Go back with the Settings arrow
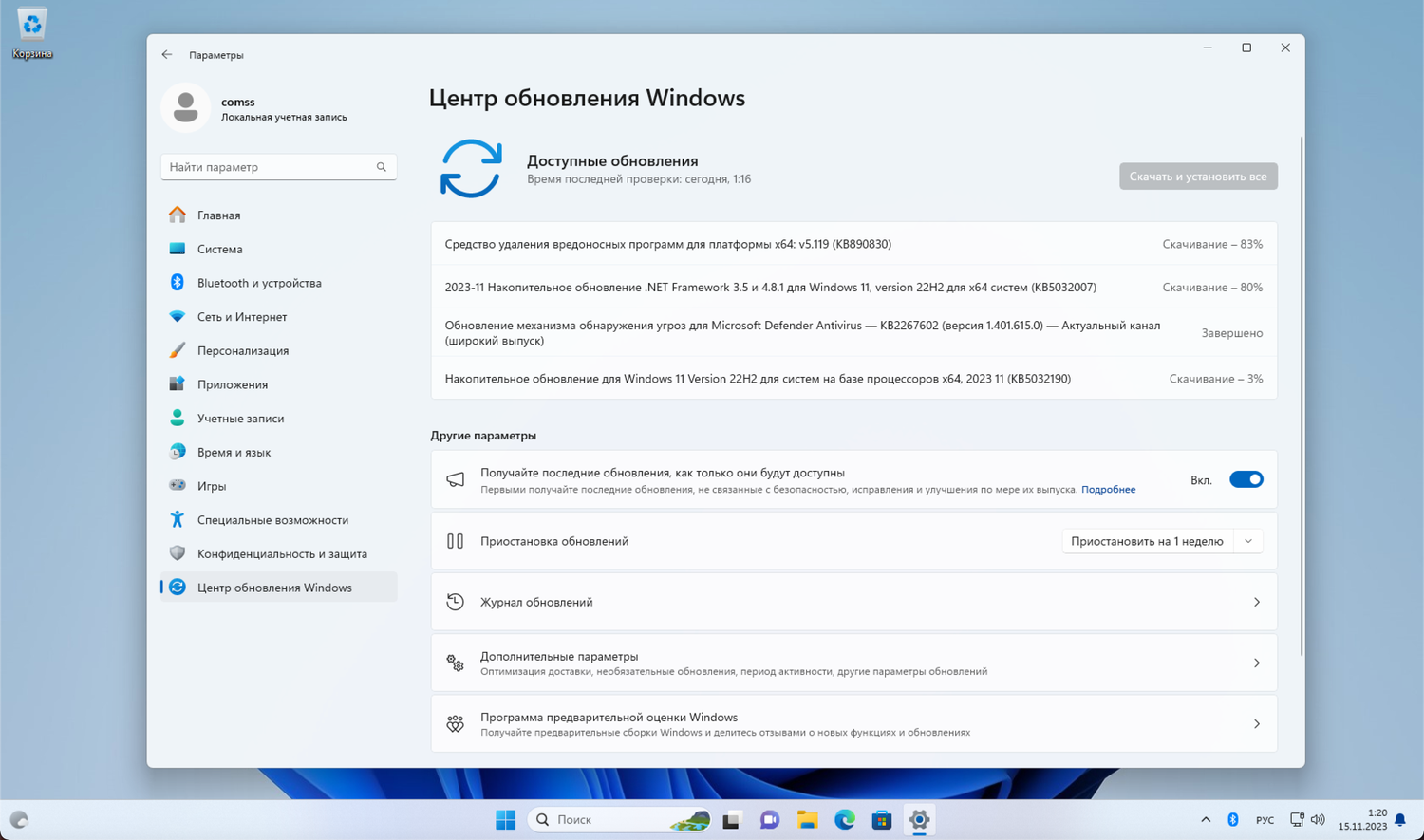The height and width of the screenshot is (840, 1424). click(x=167, y=55)
